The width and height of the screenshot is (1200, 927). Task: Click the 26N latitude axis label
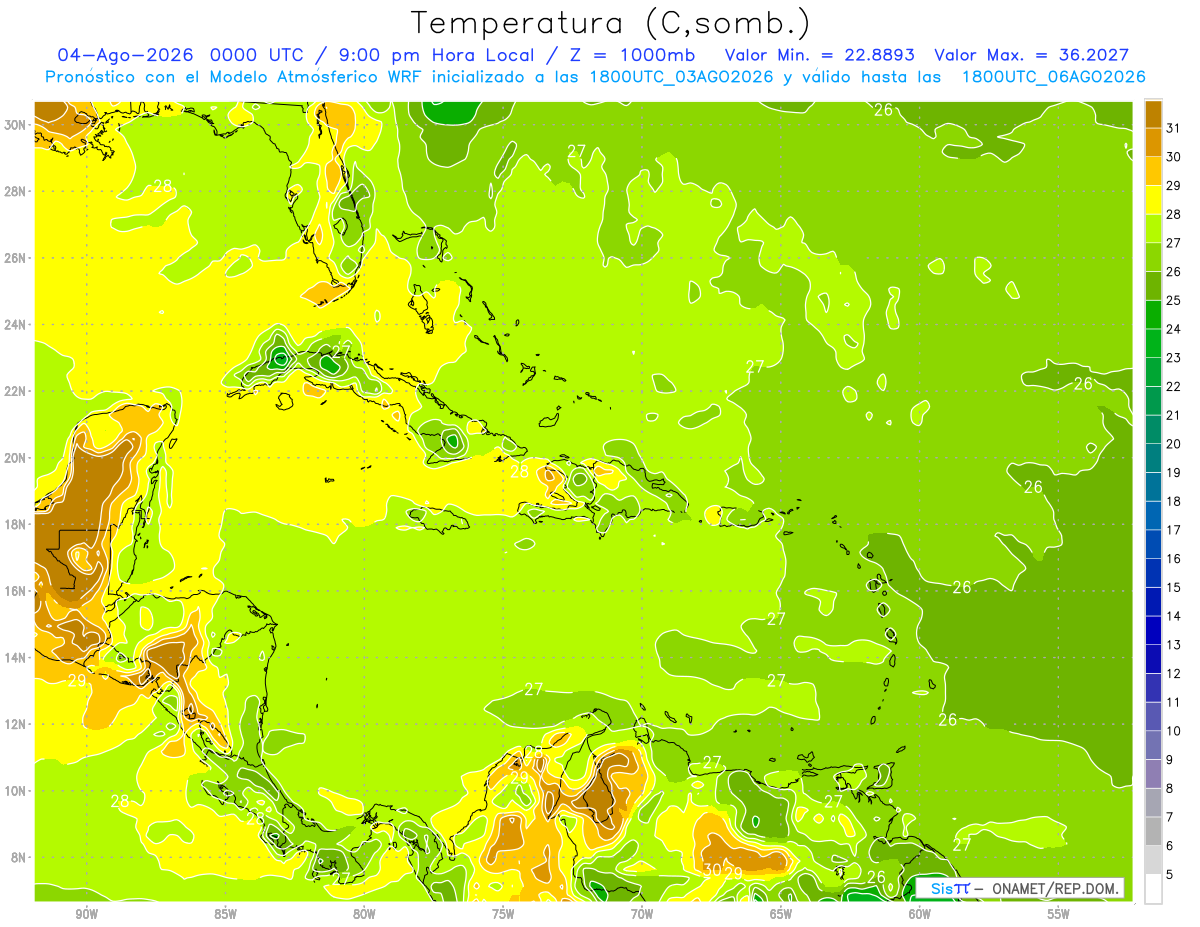[x=15, y=258]
